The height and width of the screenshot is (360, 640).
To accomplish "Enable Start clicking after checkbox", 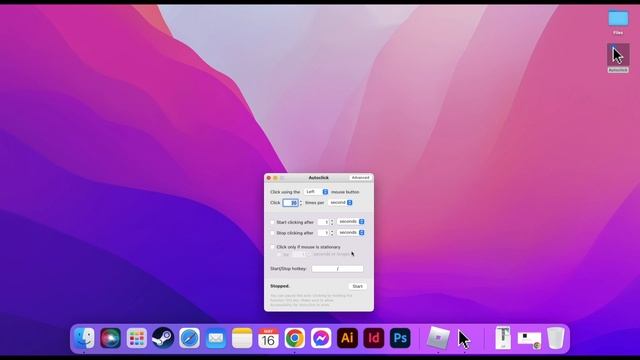I will [x=273, y=222].
